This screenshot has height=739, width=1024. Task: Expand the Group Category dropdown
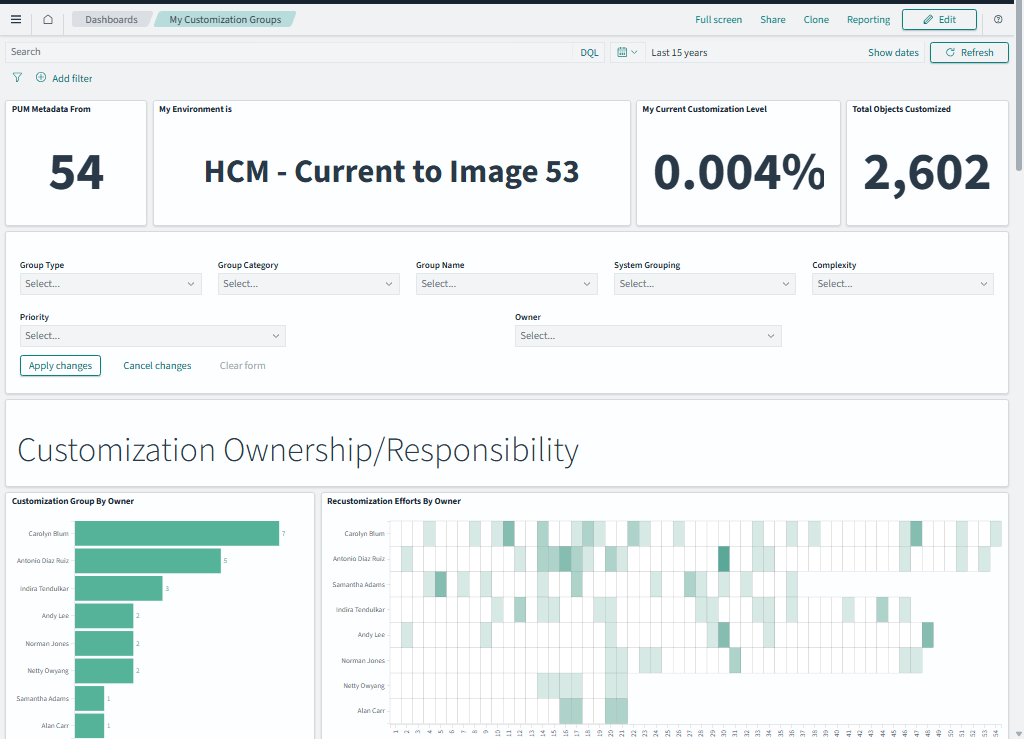pyautogui.click(x=308, y=284)
